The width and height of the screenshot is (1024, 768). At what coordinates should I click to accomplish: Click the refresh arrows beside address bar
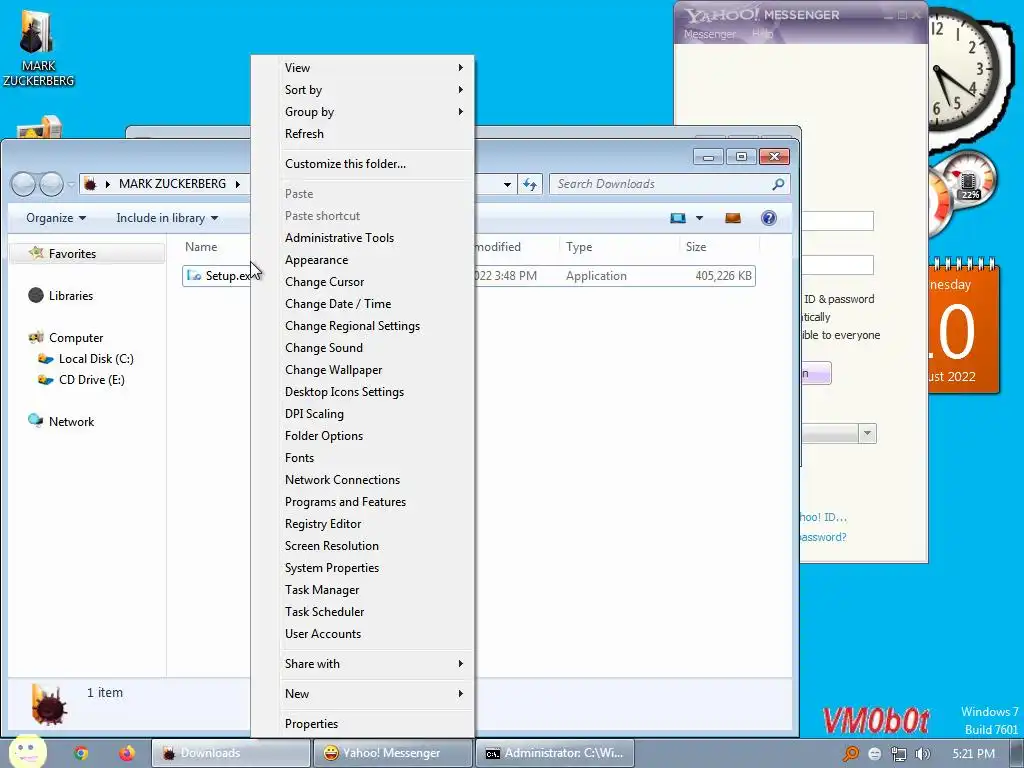pyautogui.click(x=530, y=184)
